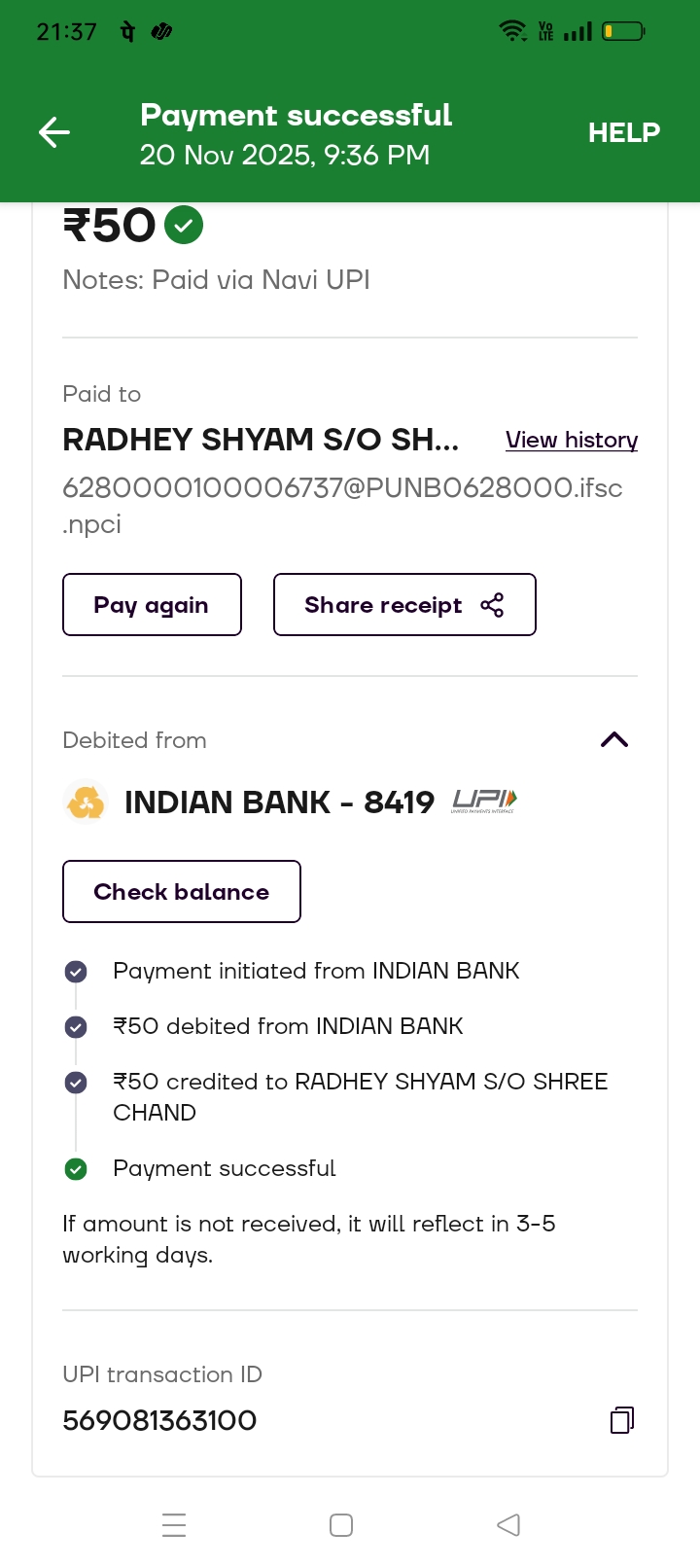The width and height of the screenshot is (700, 1568).
Task: Tap the transaction ID number 569081363100
Action: tap(159, 1421)
